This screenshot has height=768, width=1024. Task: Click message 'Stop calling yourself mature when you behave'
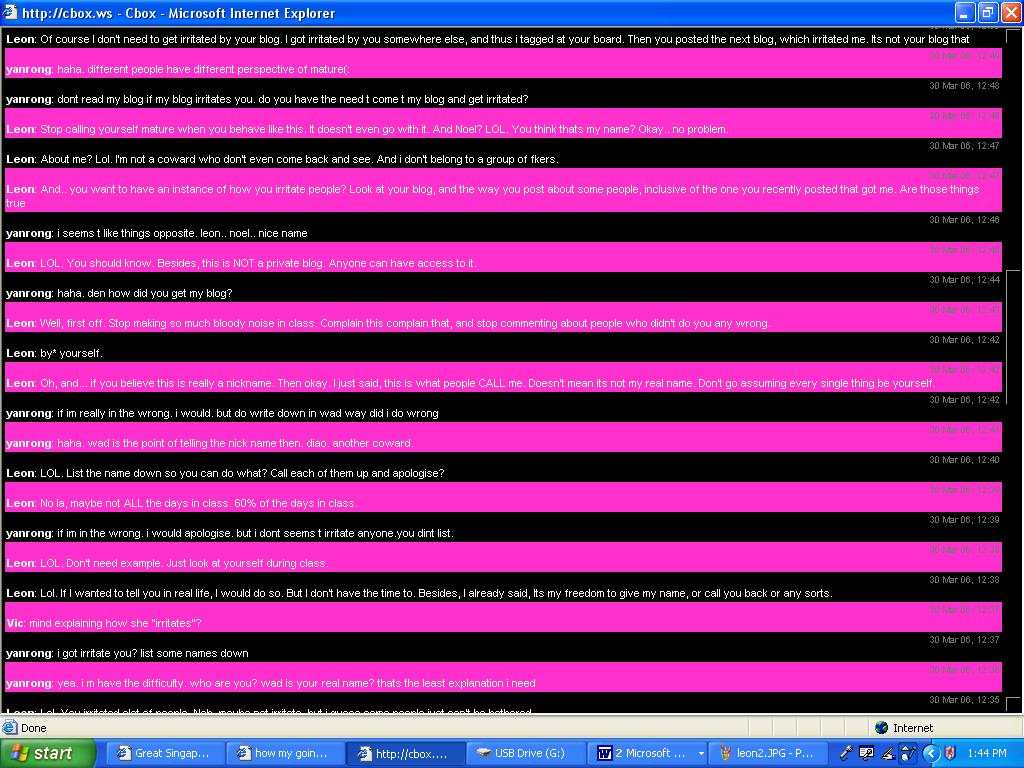[x=384, y=129]
